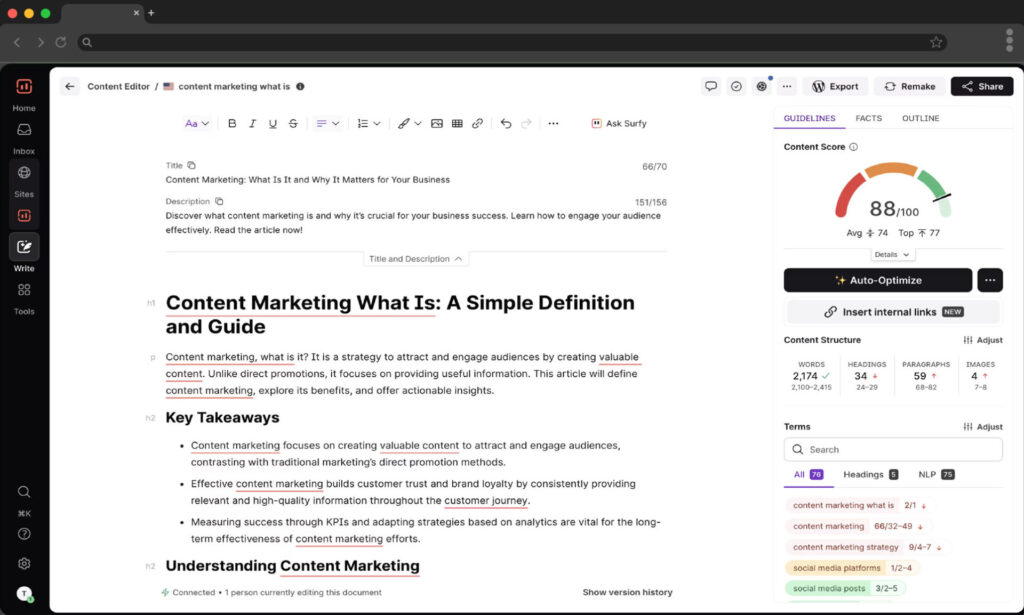Open the Tools grid icon
Screen dimensions: 1024x615
24,290
